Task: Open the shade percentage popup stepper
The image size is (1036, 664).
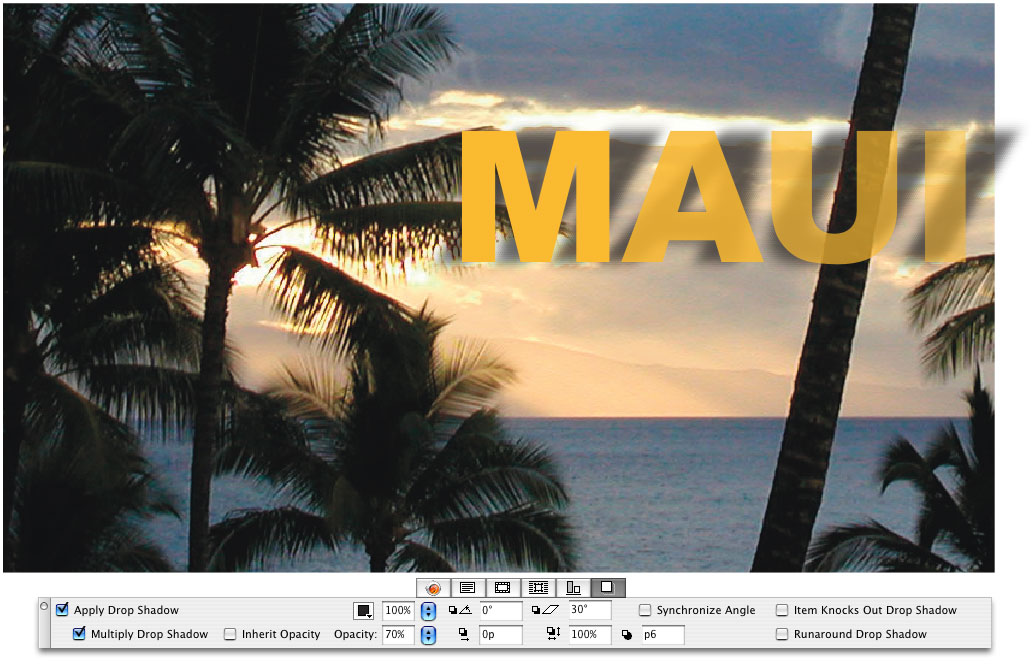Action: tap(428, 610)
